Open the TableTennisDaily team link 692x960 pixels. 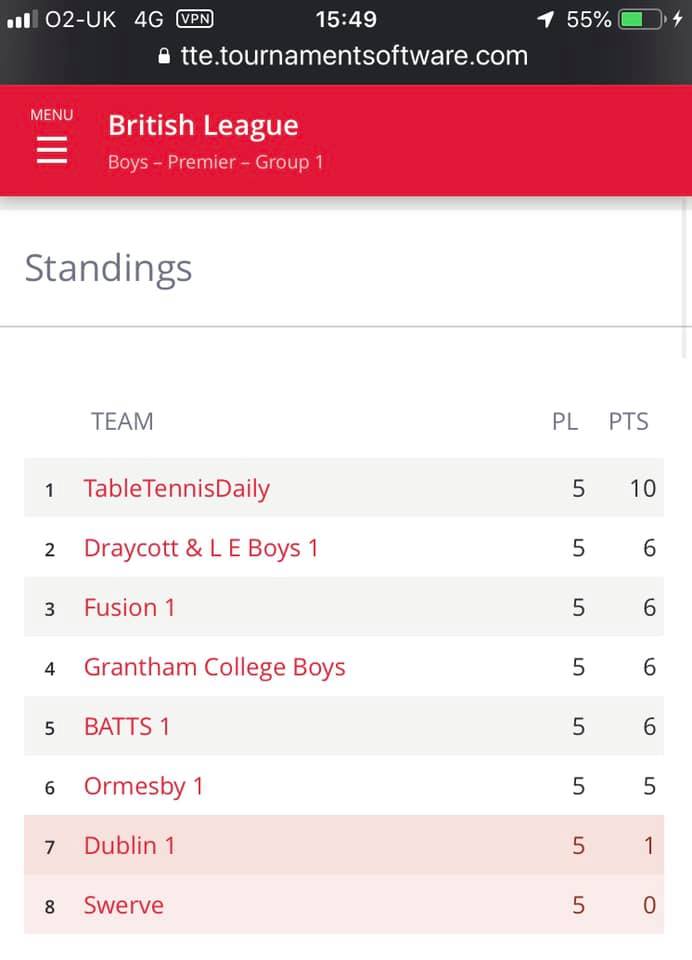click(x=177, y=488)
